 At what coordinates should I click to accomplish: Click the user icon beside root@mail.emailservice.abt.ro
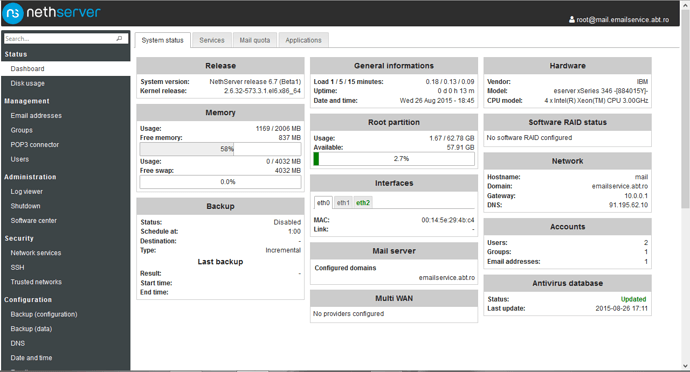tap(572, 19)
